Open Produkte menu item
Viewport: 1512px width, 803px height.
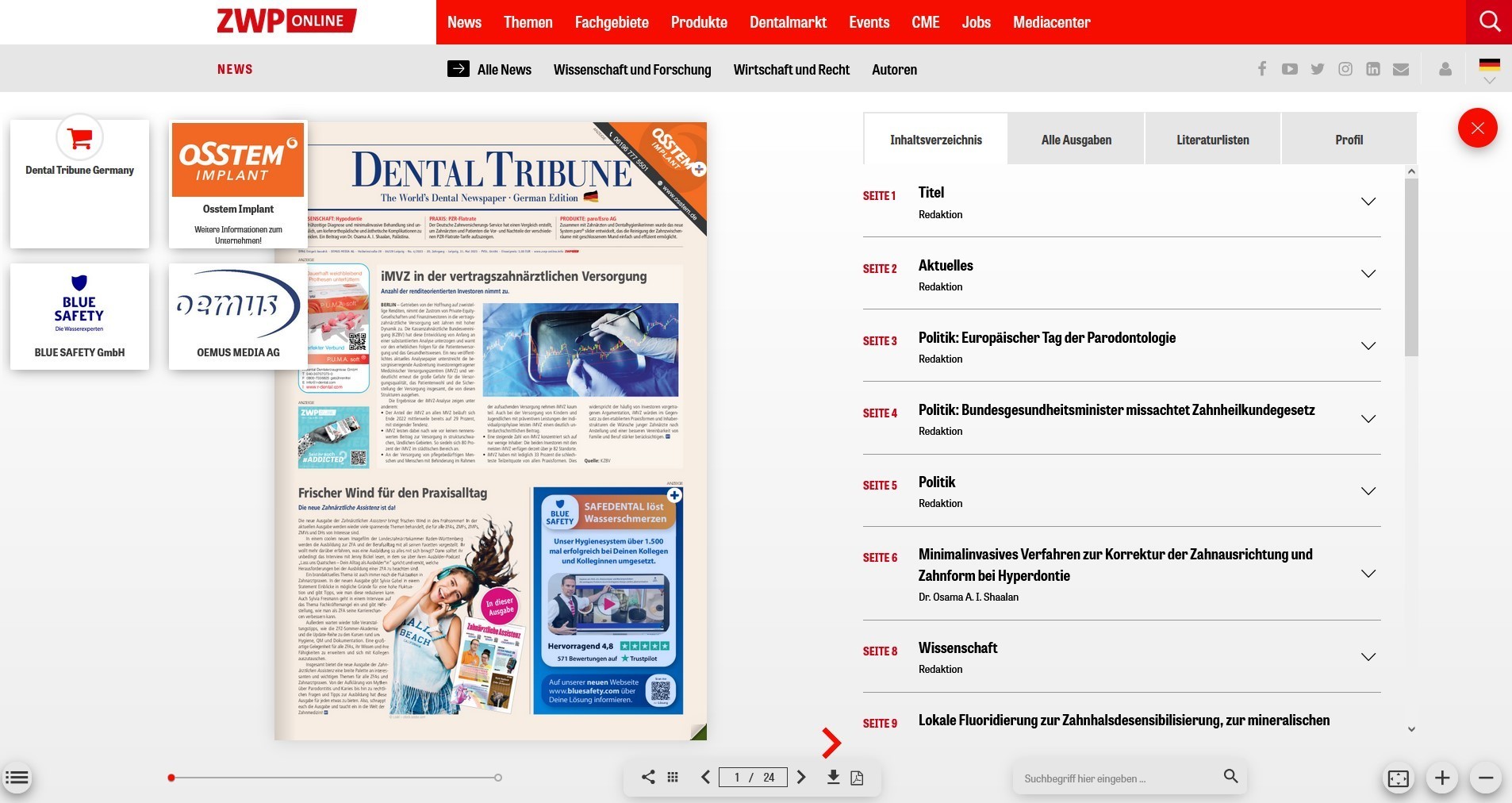point(699,22)
